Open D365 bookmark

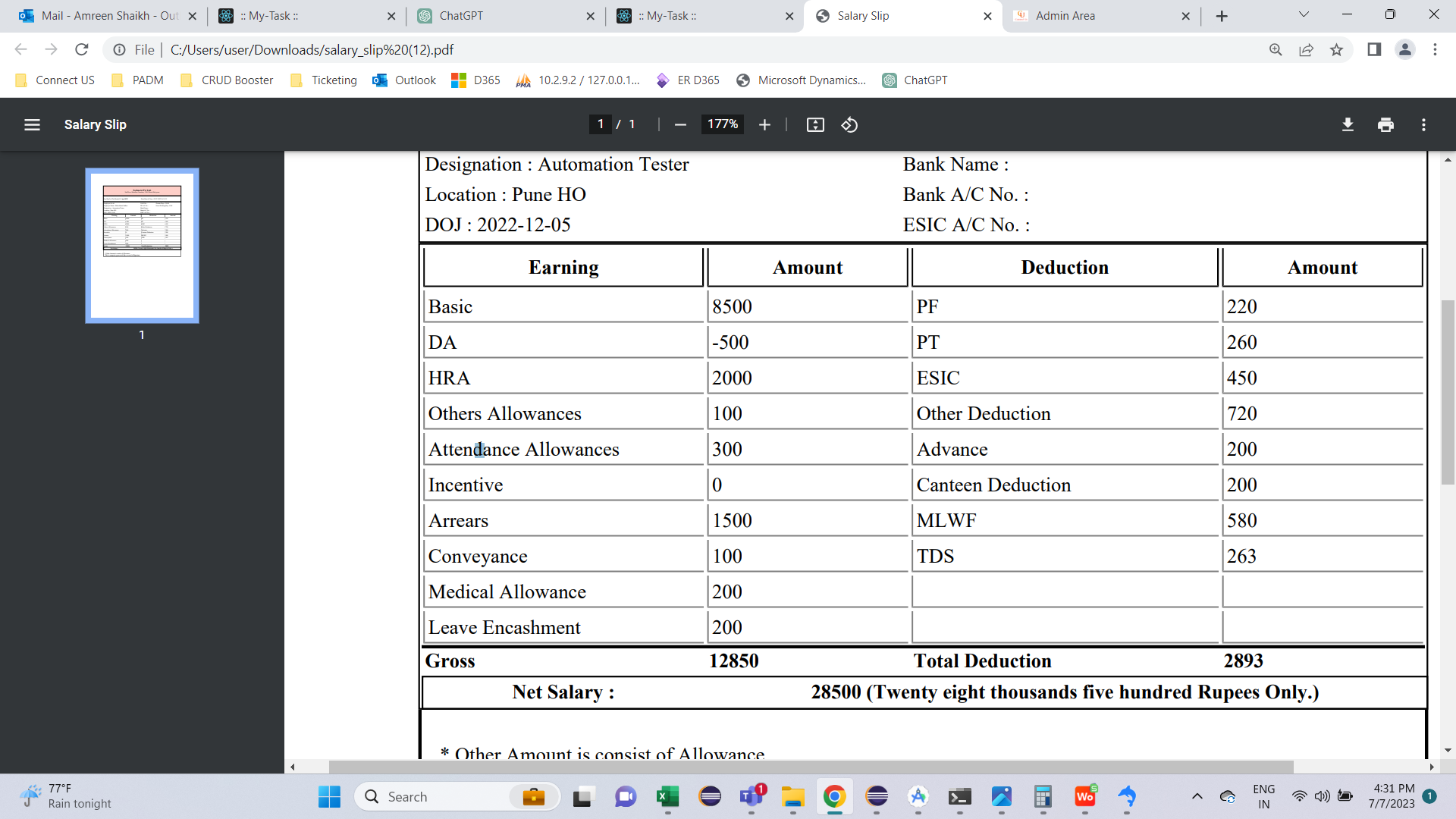click(x=475, y=80)
